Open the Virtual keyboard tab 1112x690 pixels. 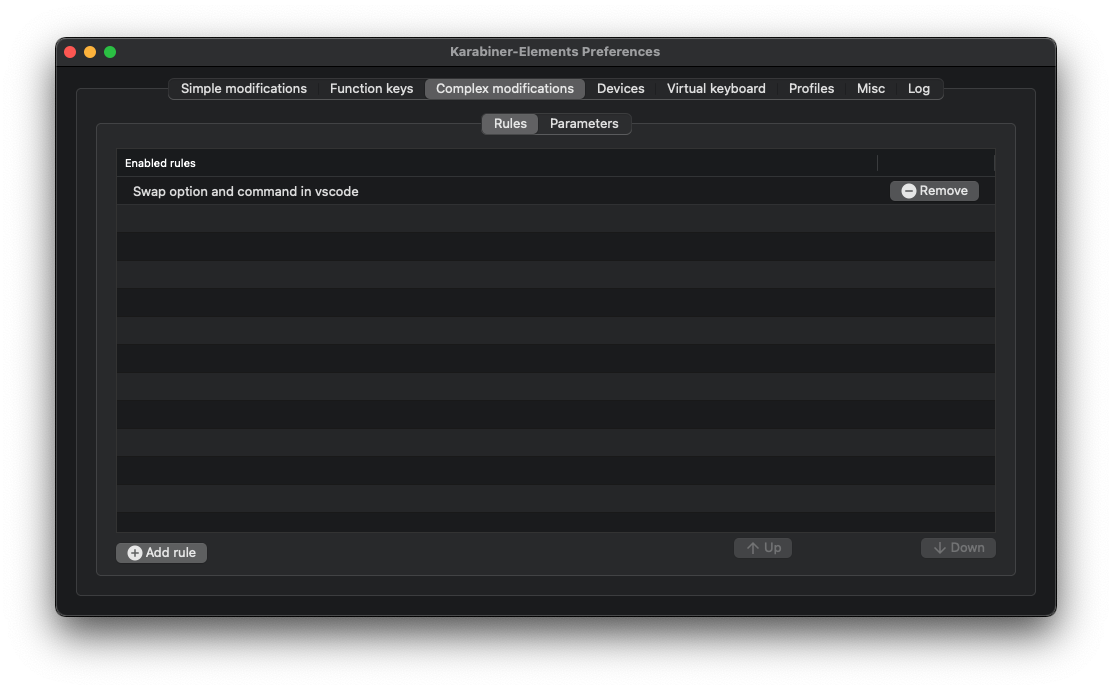pos(716,89)
